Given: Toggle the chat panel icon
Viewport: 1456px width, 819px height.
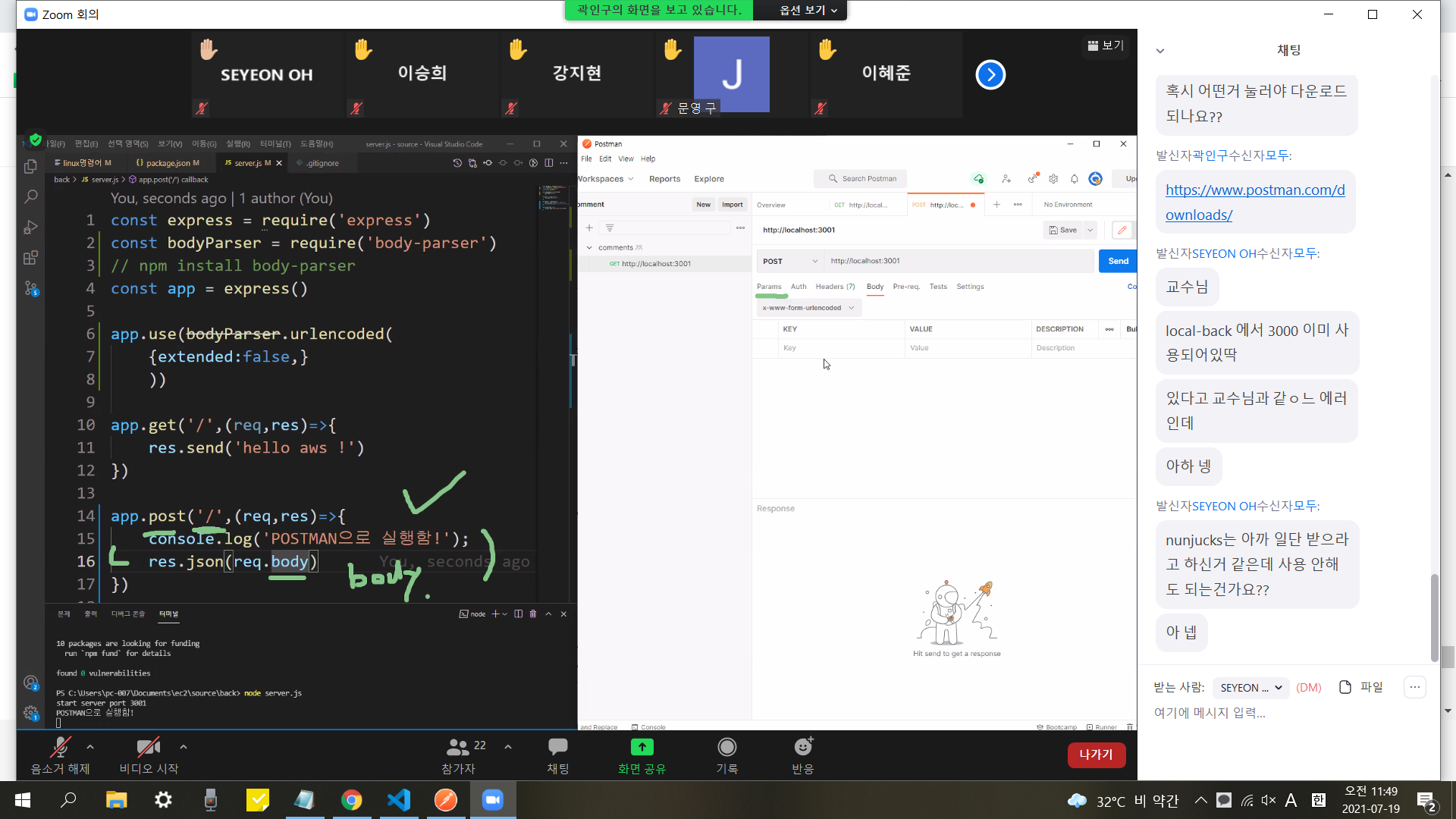Looking at the screenshot, I should 557,748.
